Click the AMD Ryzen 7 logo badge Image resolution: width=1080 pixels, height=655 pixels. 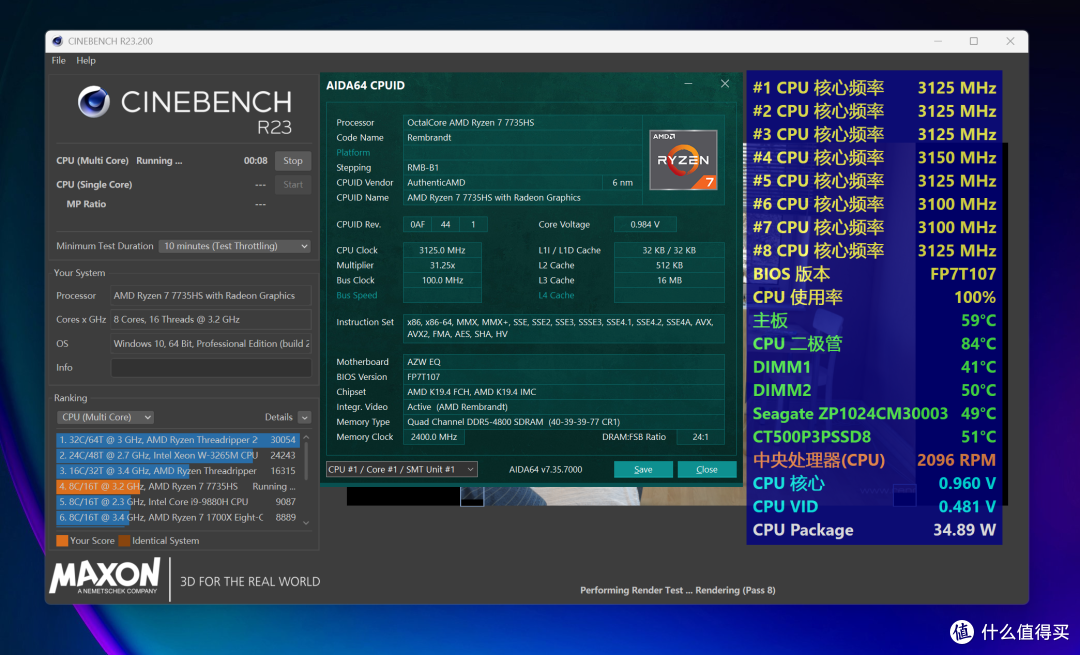click(x=683, y=160)
